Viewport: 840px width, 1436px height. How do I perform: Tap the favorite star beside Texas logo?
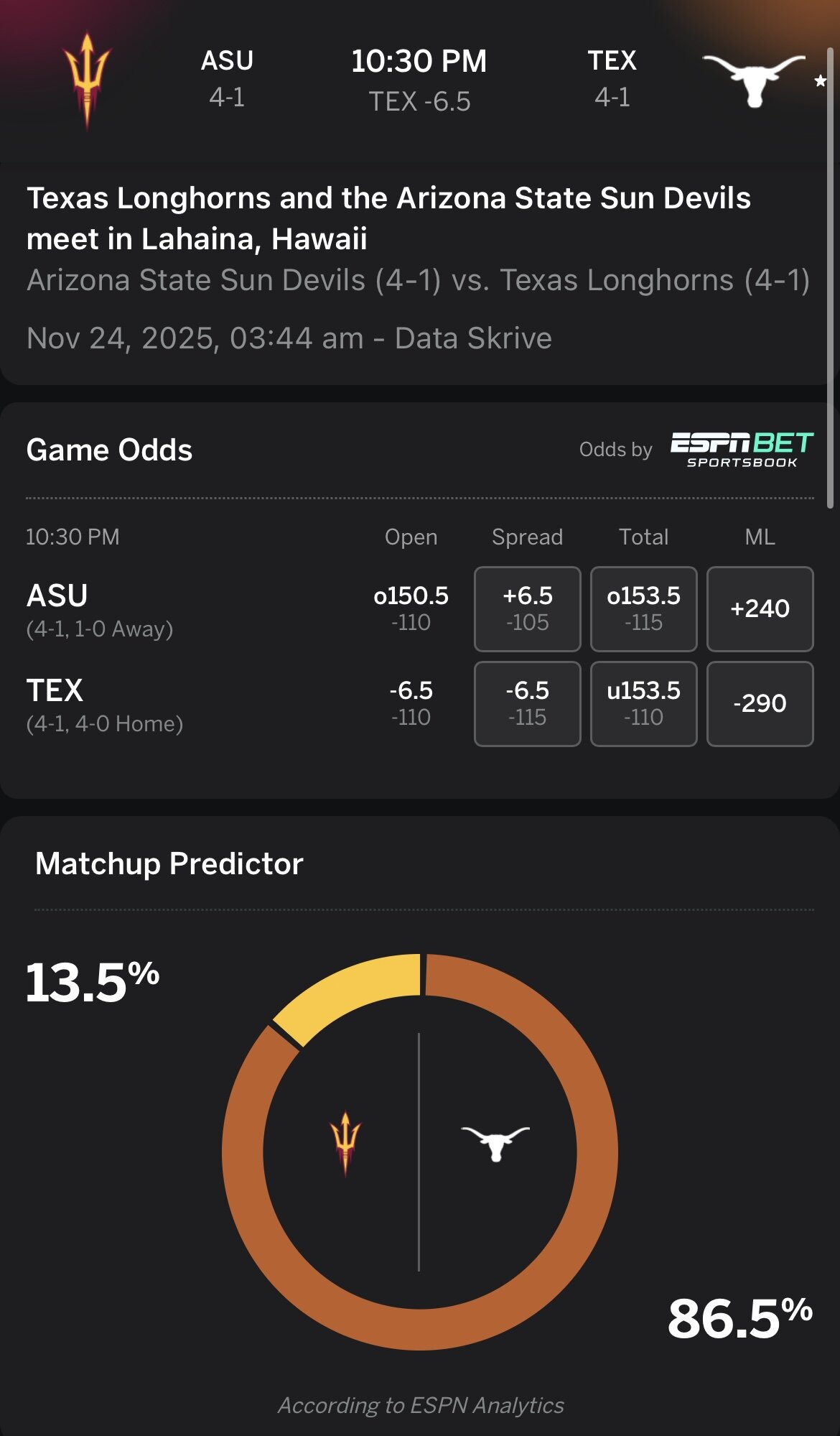820,80
